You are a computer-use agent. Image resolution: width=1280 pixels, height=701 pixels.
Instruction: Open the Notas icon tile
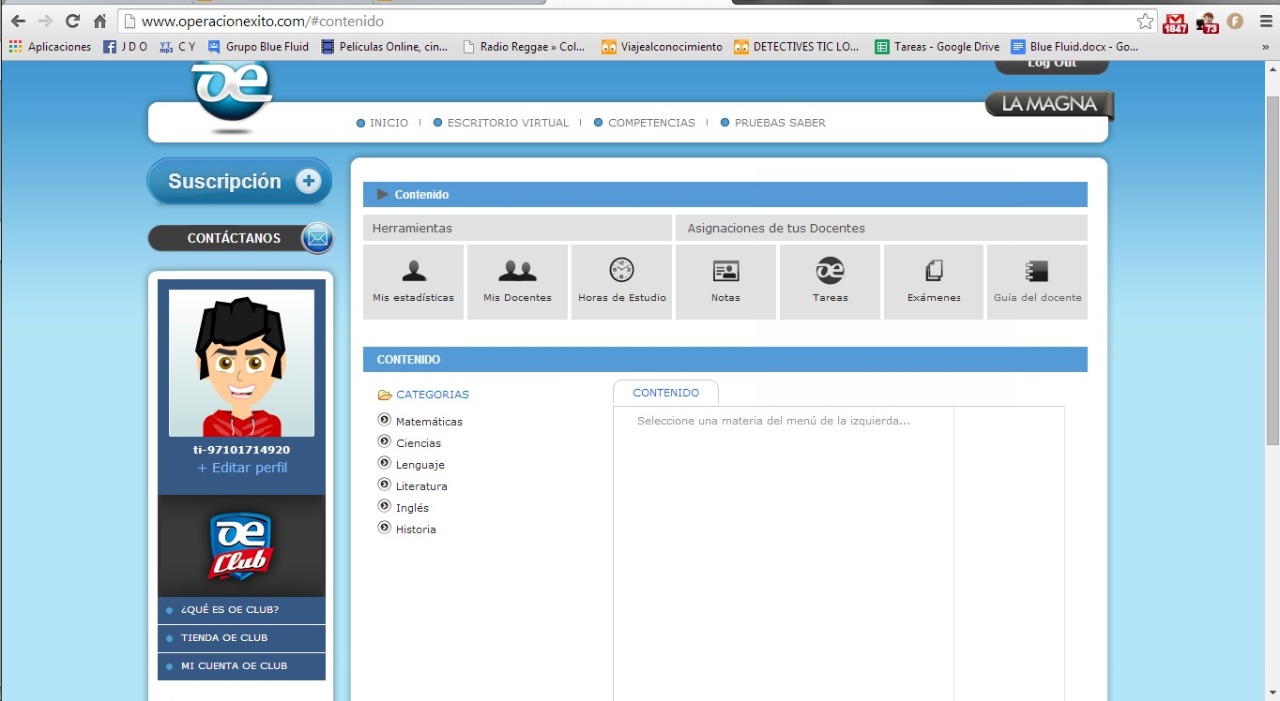tap(725, 271)
